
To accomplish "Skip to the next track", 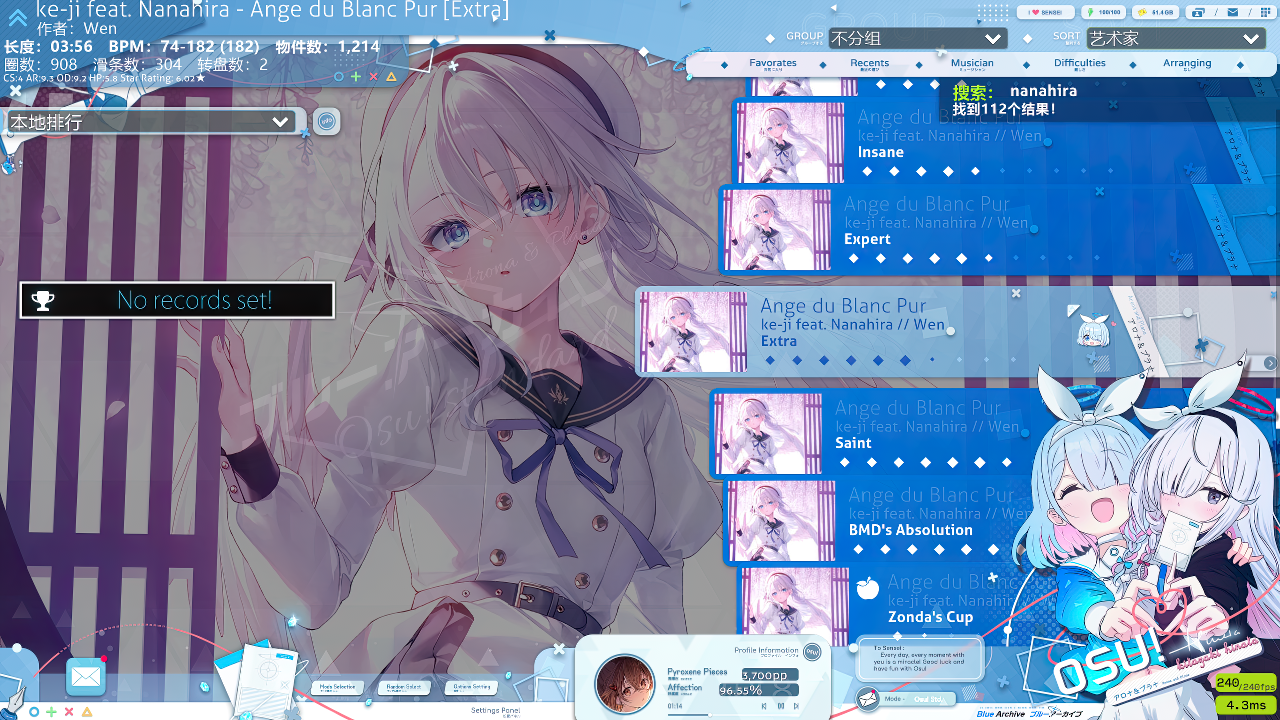I will [796, 706].
